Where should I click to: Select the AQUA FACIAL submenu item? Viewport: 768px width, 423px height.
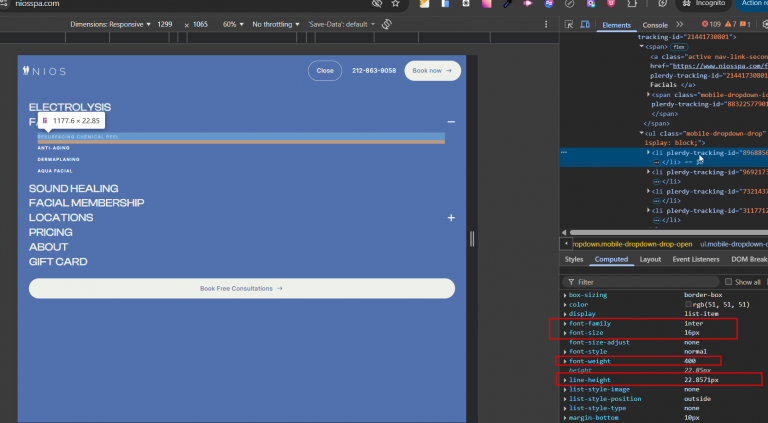[x=55, y=171]
